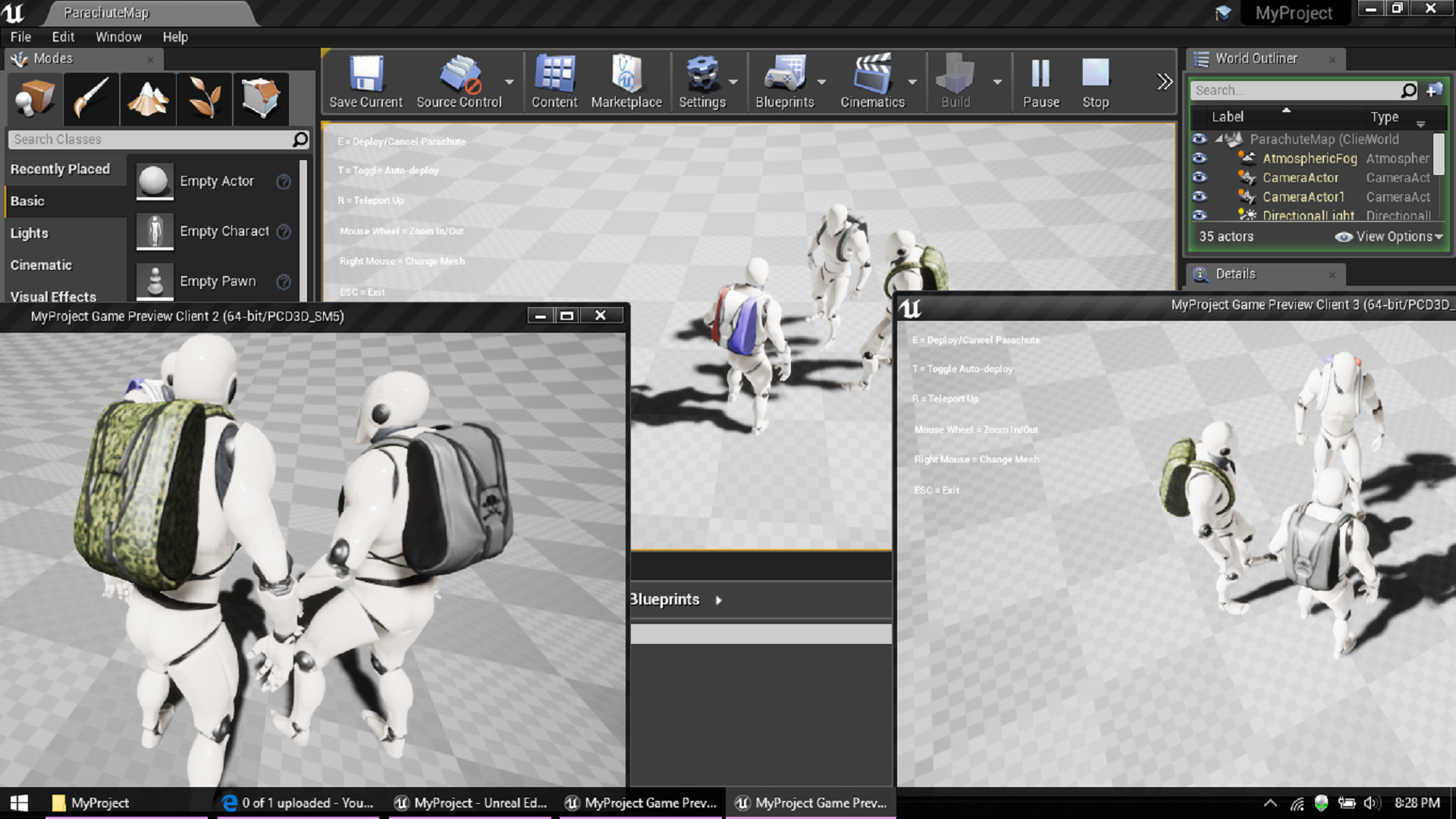Image resolution: width=1456 pixels, height=819 pixels.
Task: Click the Cinematics toolbar icon
Action: point(874,81)
